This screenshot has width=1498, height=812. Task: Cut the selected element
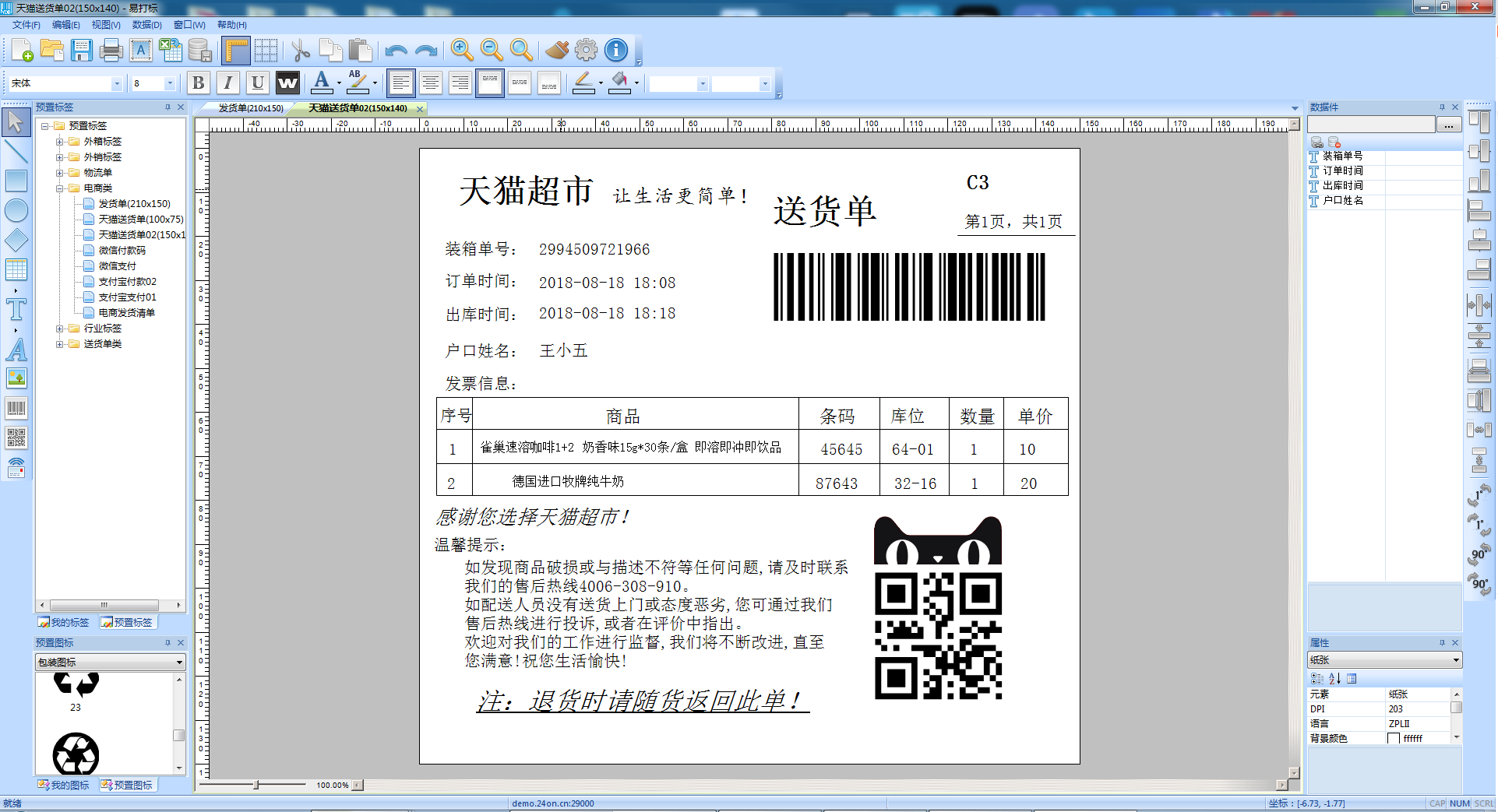tap(301, 51)
